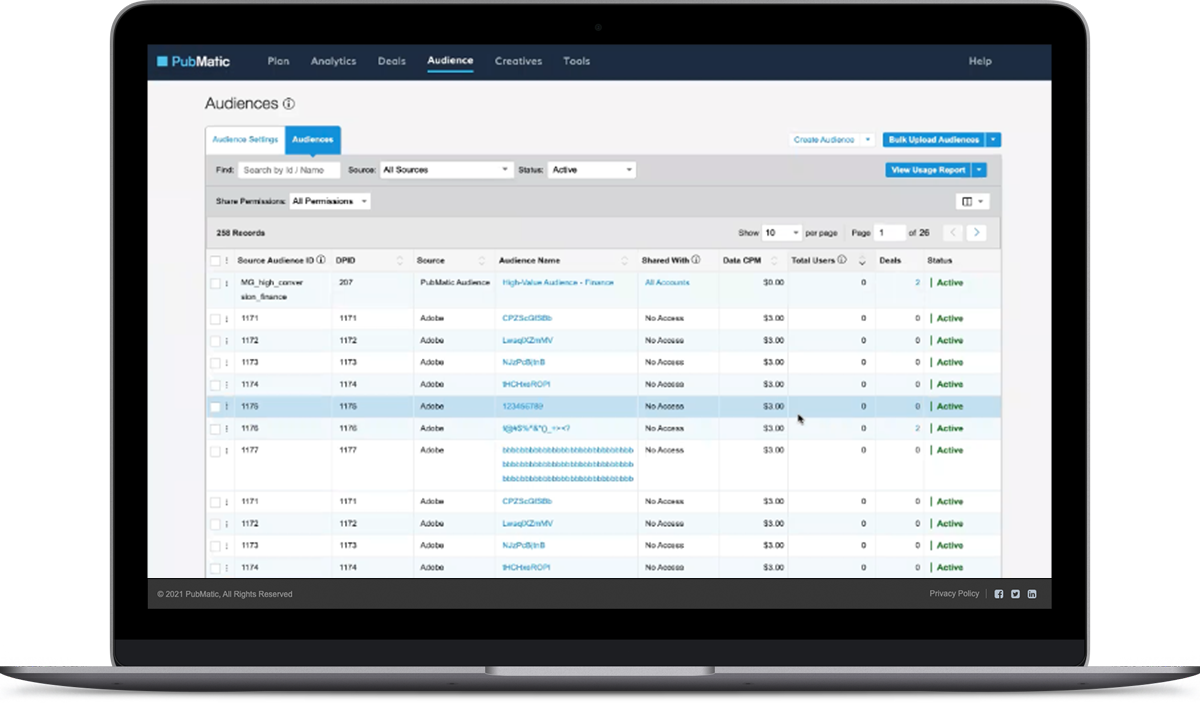Open the Source filter dropdown
The image size is (1200, 703).
click(446, 170)
